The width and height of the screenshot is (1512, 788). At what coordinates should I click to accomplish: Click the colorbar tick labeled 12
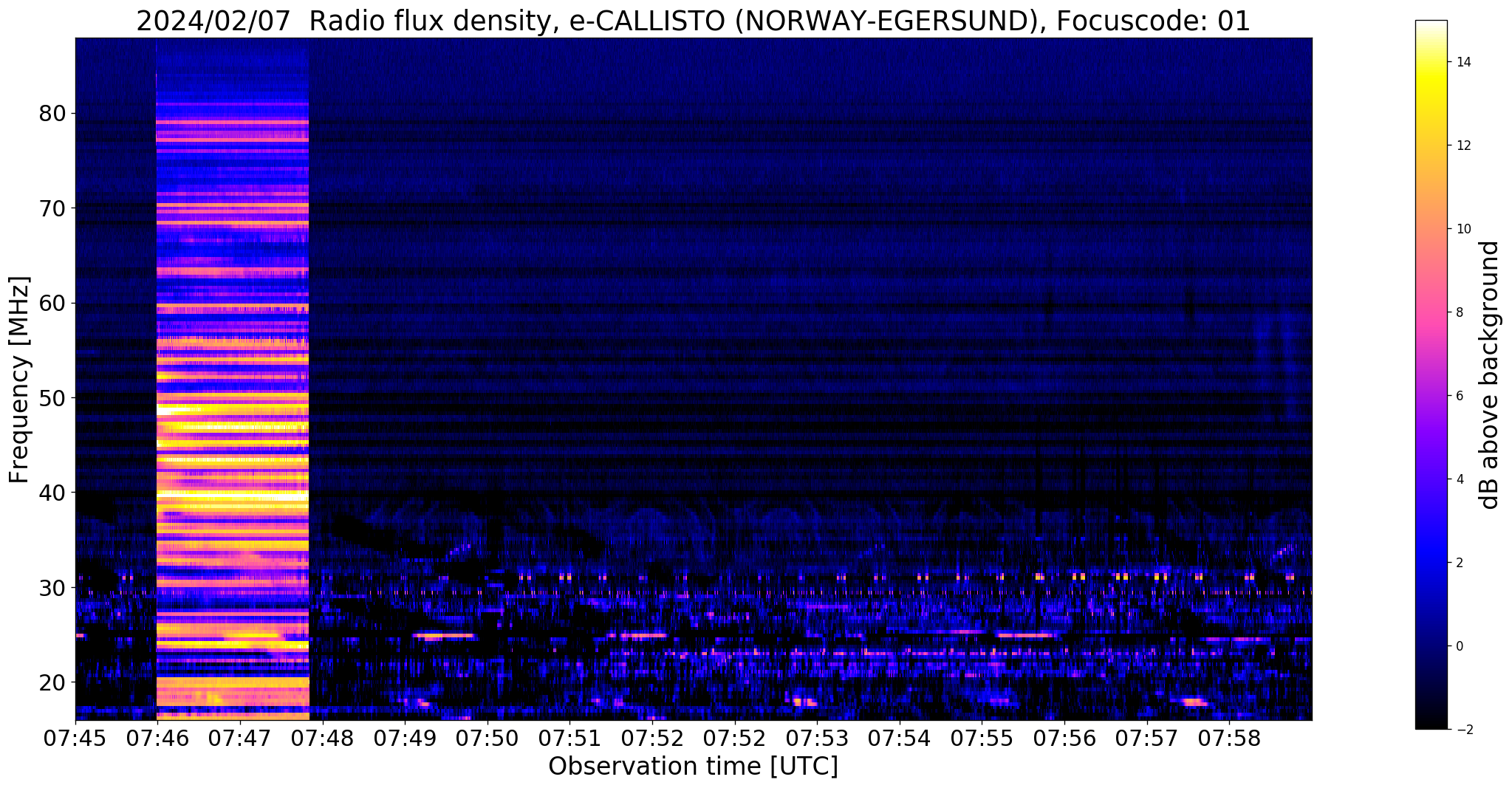pyautogui.click(x=1463, y=145)
